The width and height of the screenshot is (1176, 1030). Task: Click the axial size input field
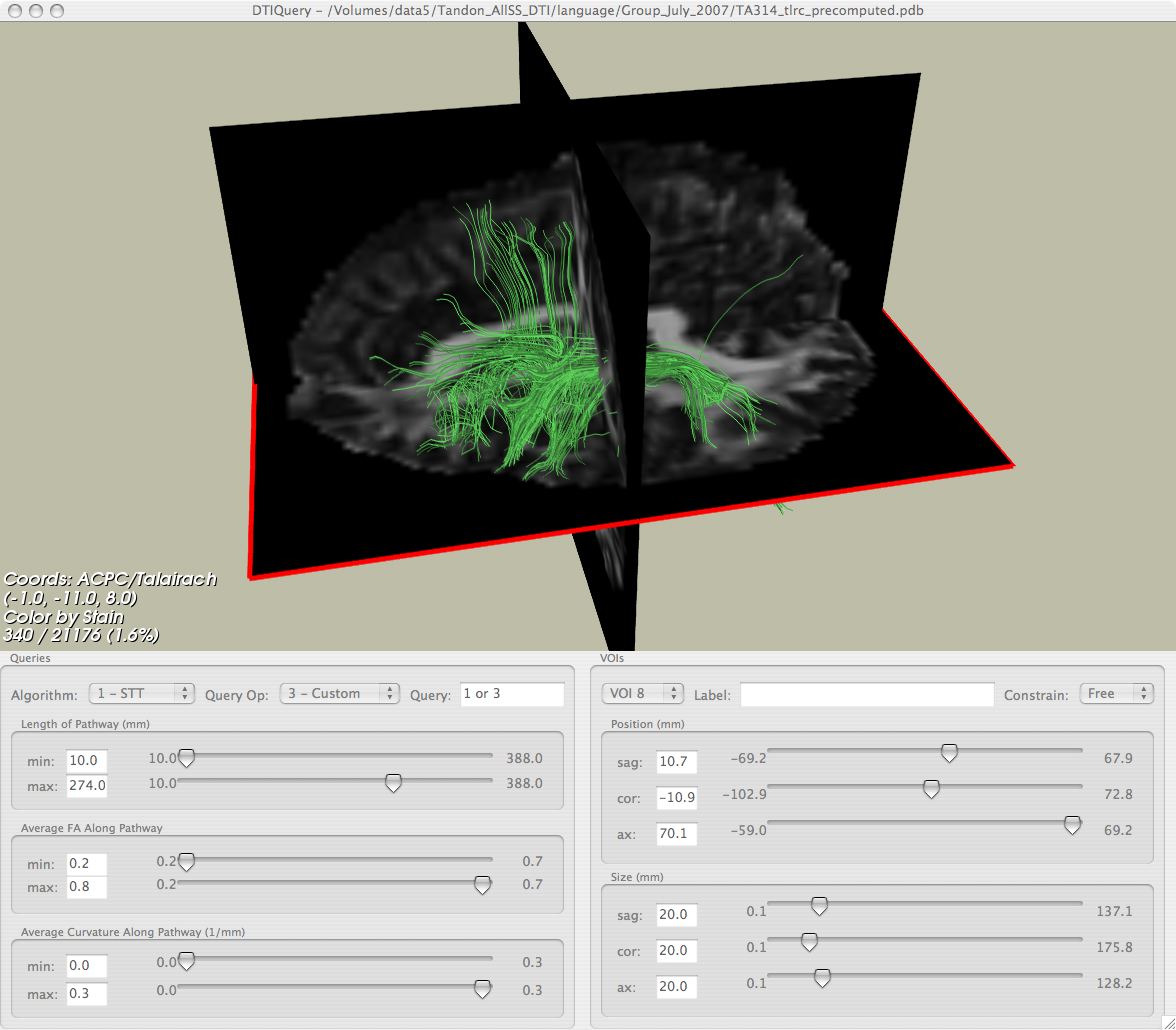pyautogui.click(x=676, y=986)
